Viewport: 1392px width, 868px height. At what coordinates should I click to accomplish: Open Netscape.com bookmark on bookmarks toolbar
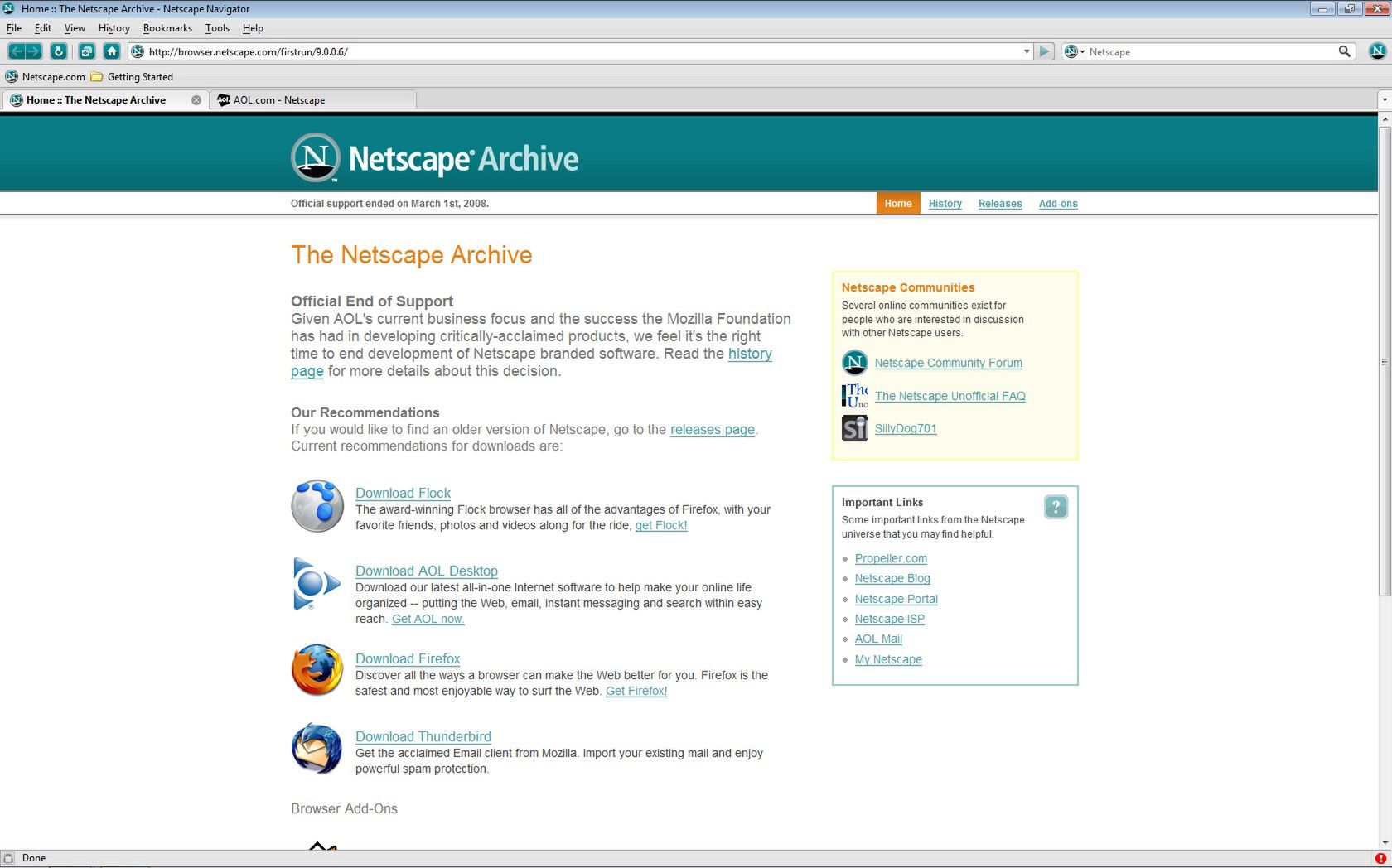[x=46, y=76]
